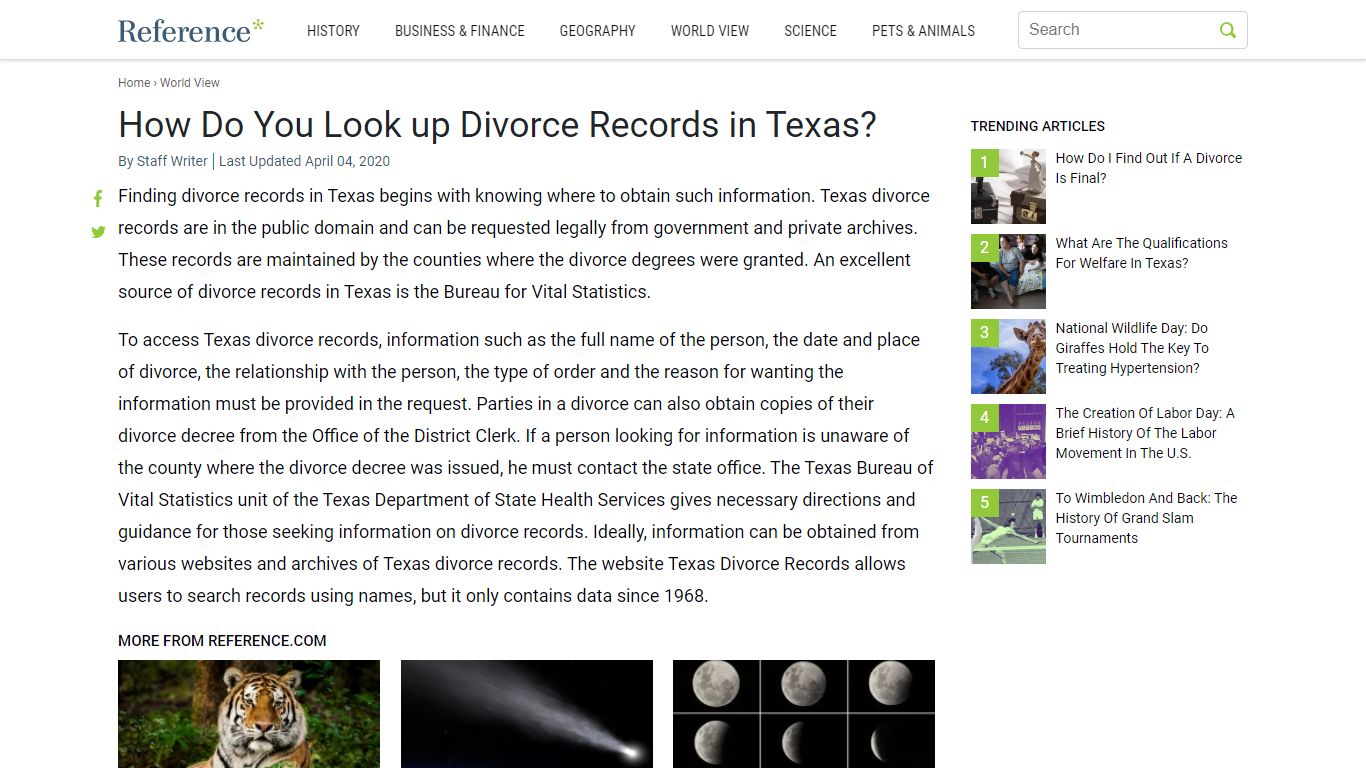
Task: Click 'MORE FROM REFERENCE.COM' heading
Action: click(222, 641)
